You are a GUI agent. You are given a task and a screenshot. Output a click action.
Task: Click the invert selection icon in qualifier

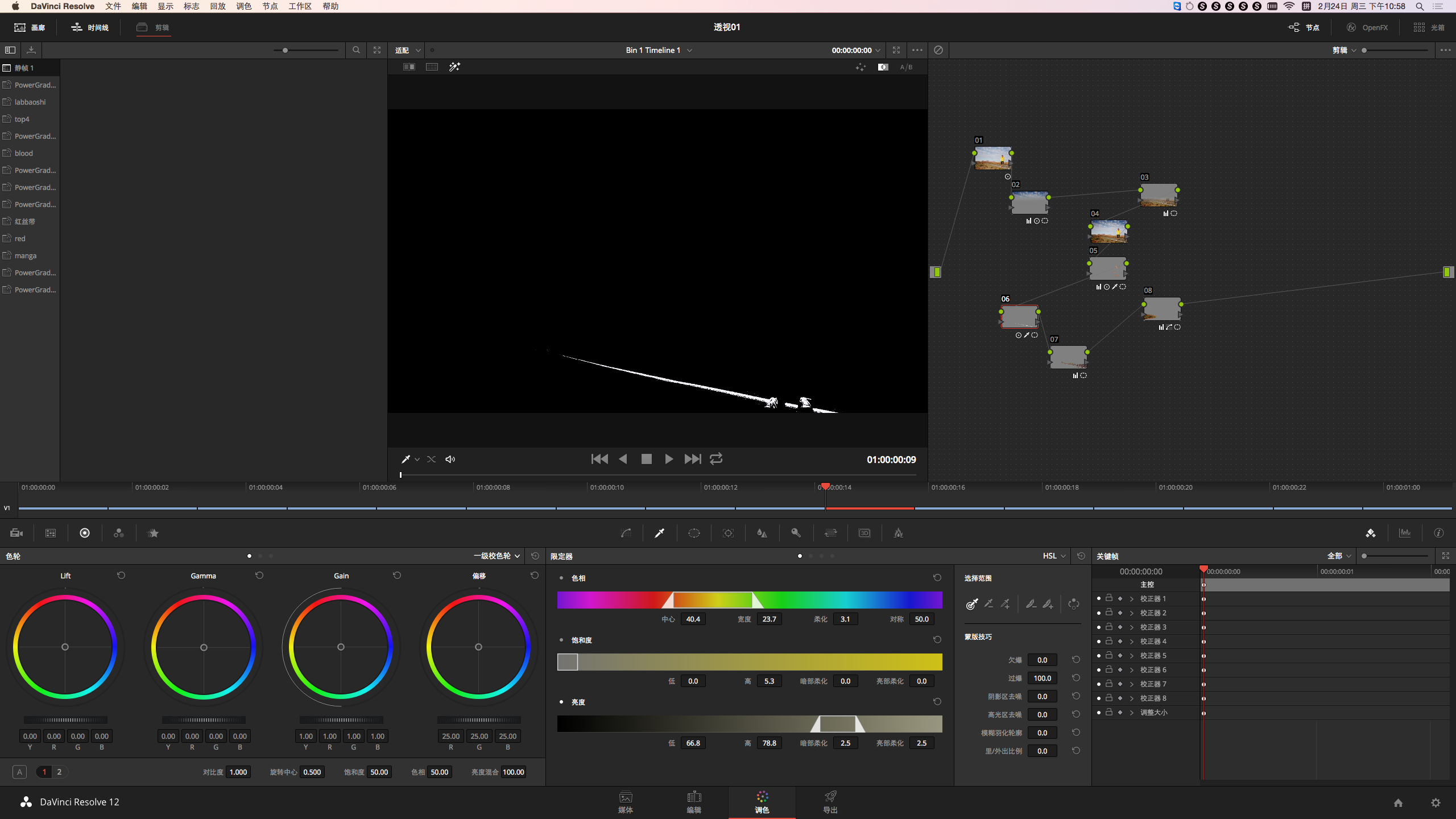pyautogui.click(x=1074, y=604)
